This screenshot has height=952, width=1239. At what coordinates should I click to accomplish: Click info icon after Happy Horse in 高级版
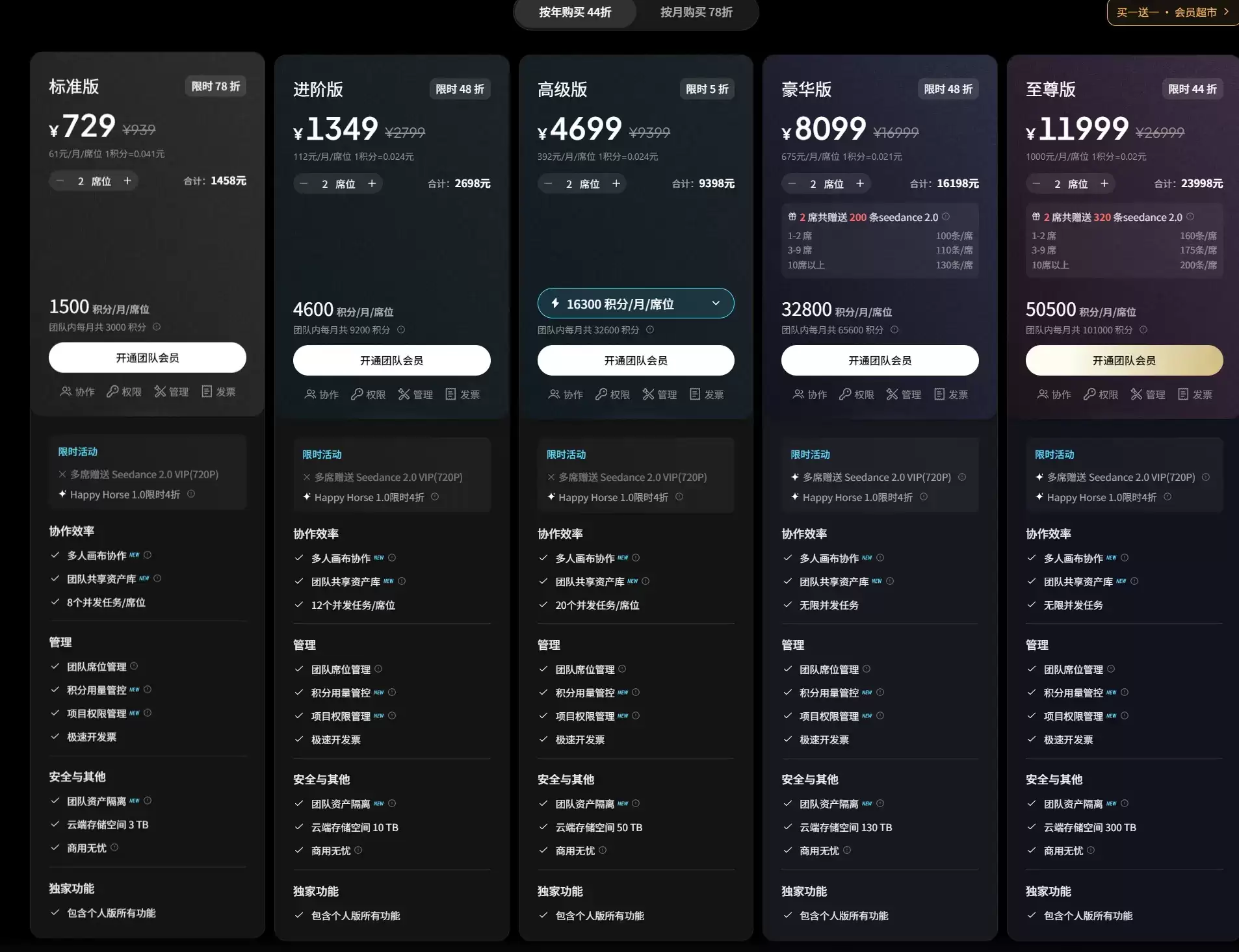click(x=679, y=496)
